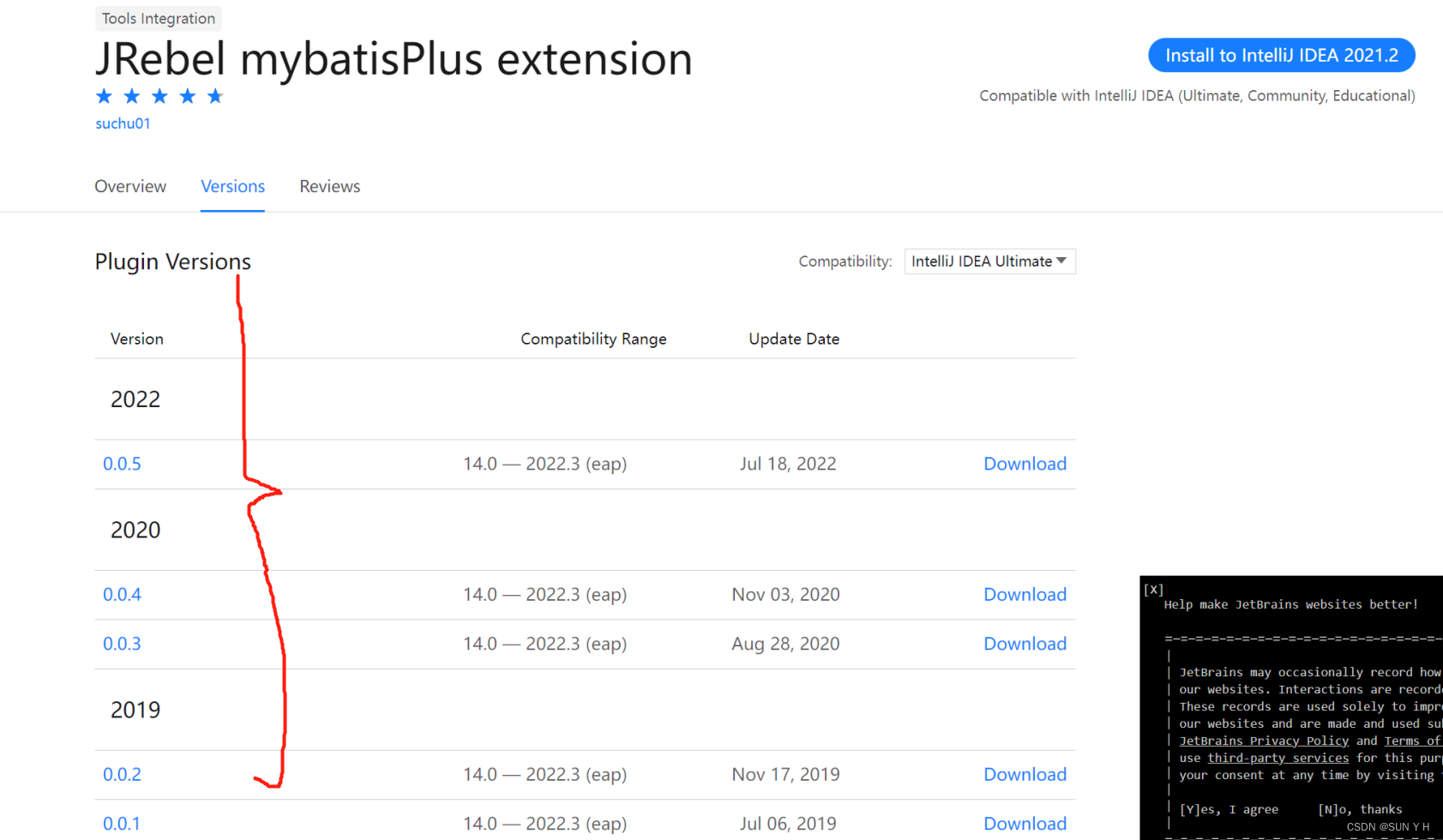Click compatibility range of version 0.0.3
This screenshot has height=840, width=1443.
click(545, 644)
